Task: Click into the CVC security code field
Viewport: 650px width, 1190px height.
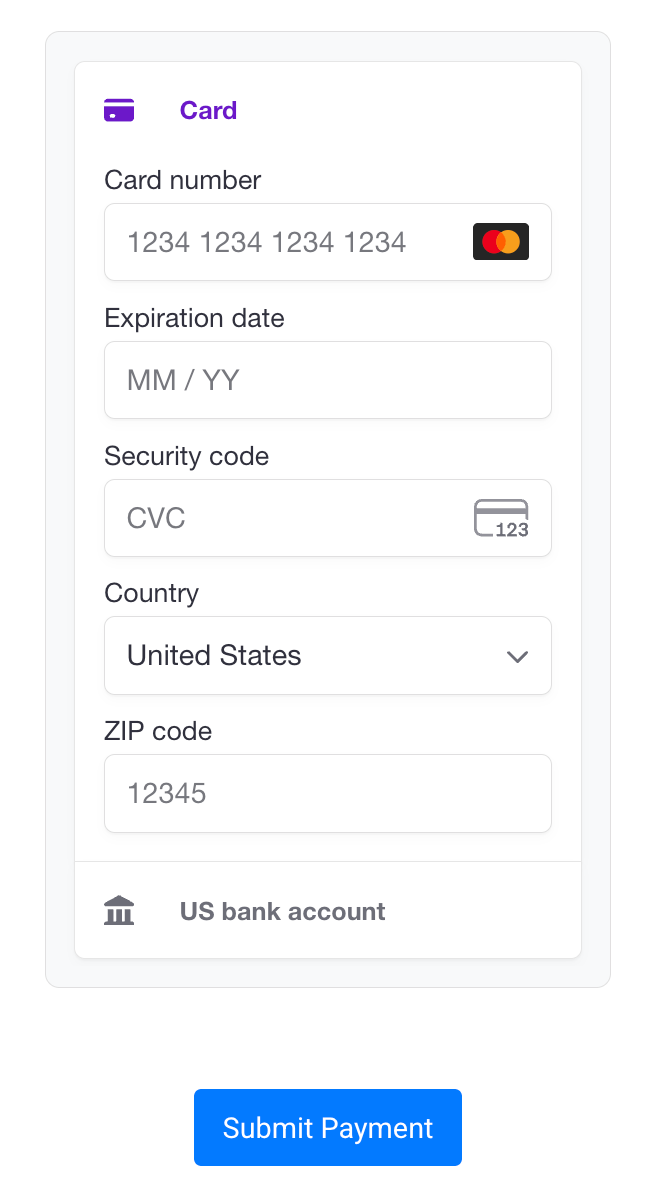Action: (x=290, y=518)
